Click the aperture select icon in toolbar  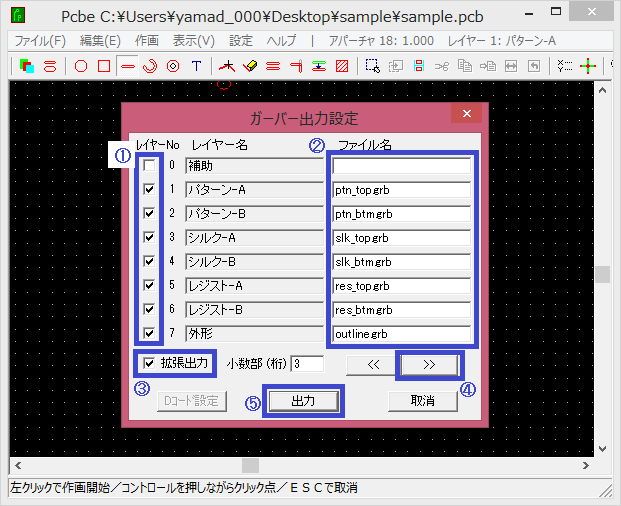50,66
